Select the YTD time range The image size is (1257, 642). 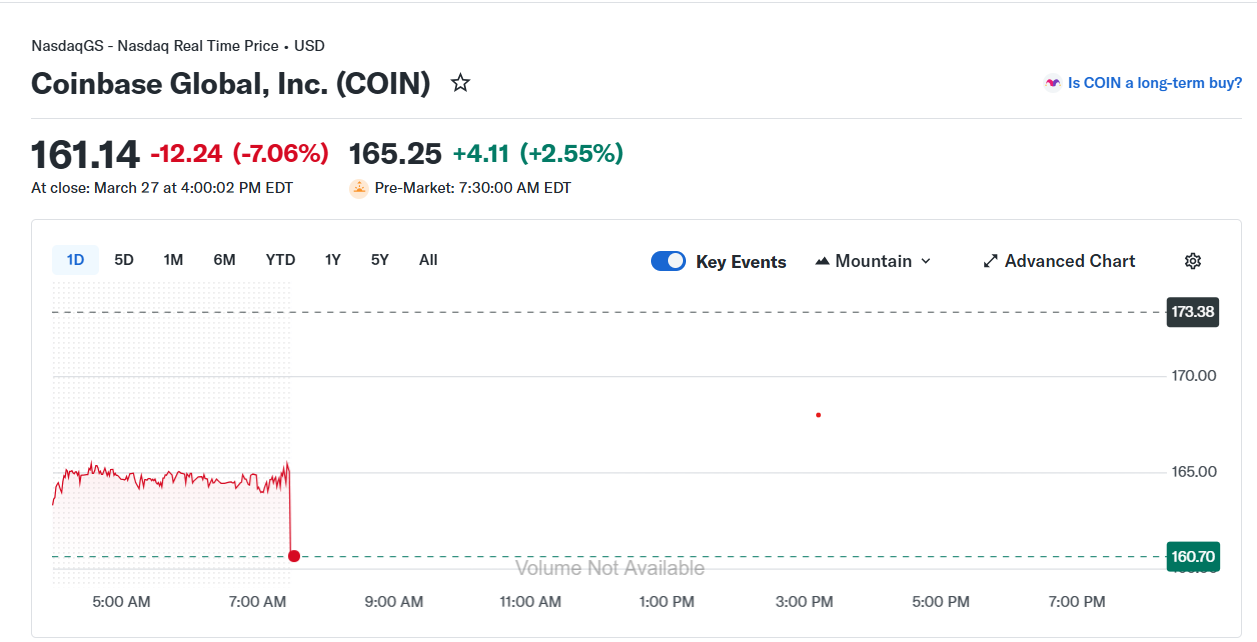[x=280, y=259]
